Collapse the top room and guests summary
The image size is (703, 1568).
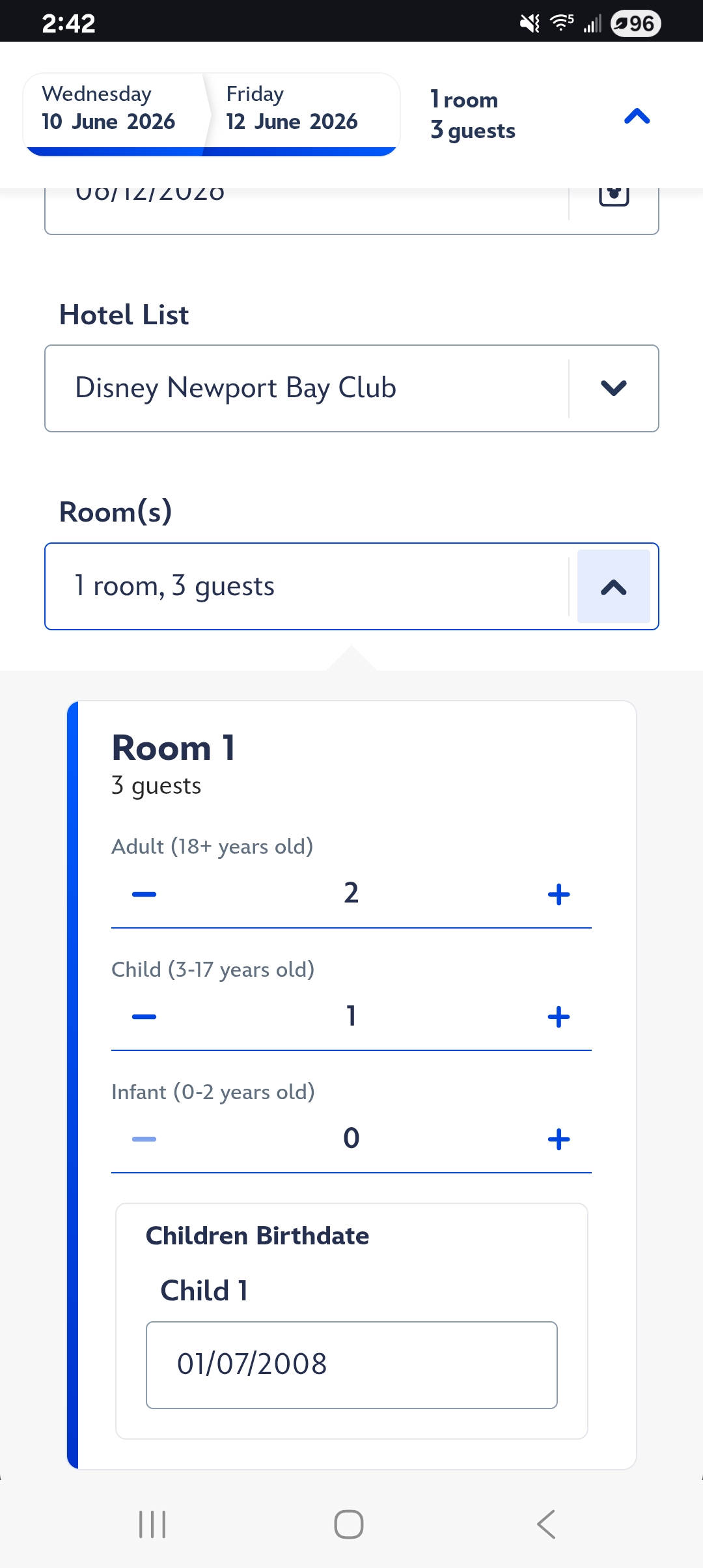(x=637, y=116)
